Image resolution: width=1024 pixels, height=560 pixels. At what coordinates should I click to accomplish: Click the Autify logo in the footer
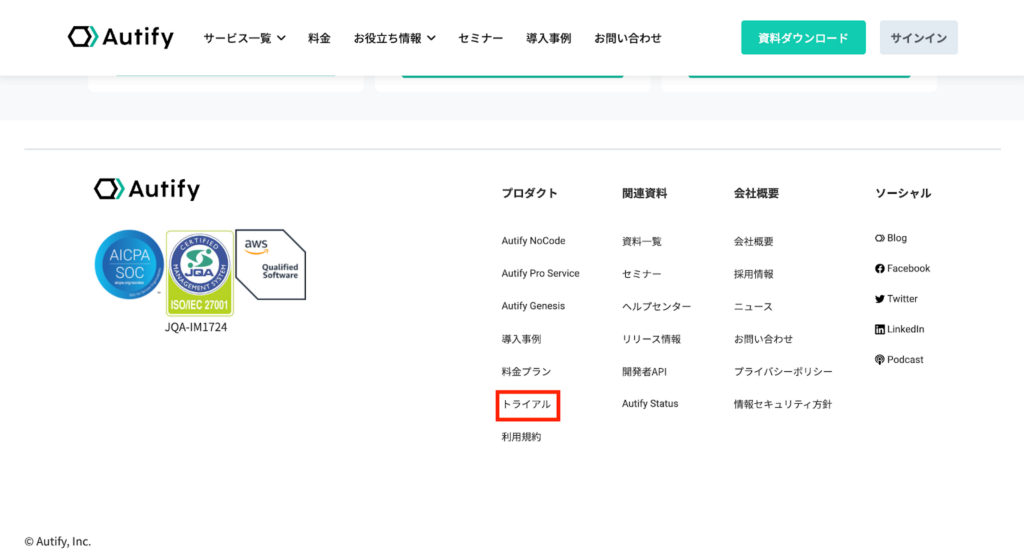click(x=147, y=189)
